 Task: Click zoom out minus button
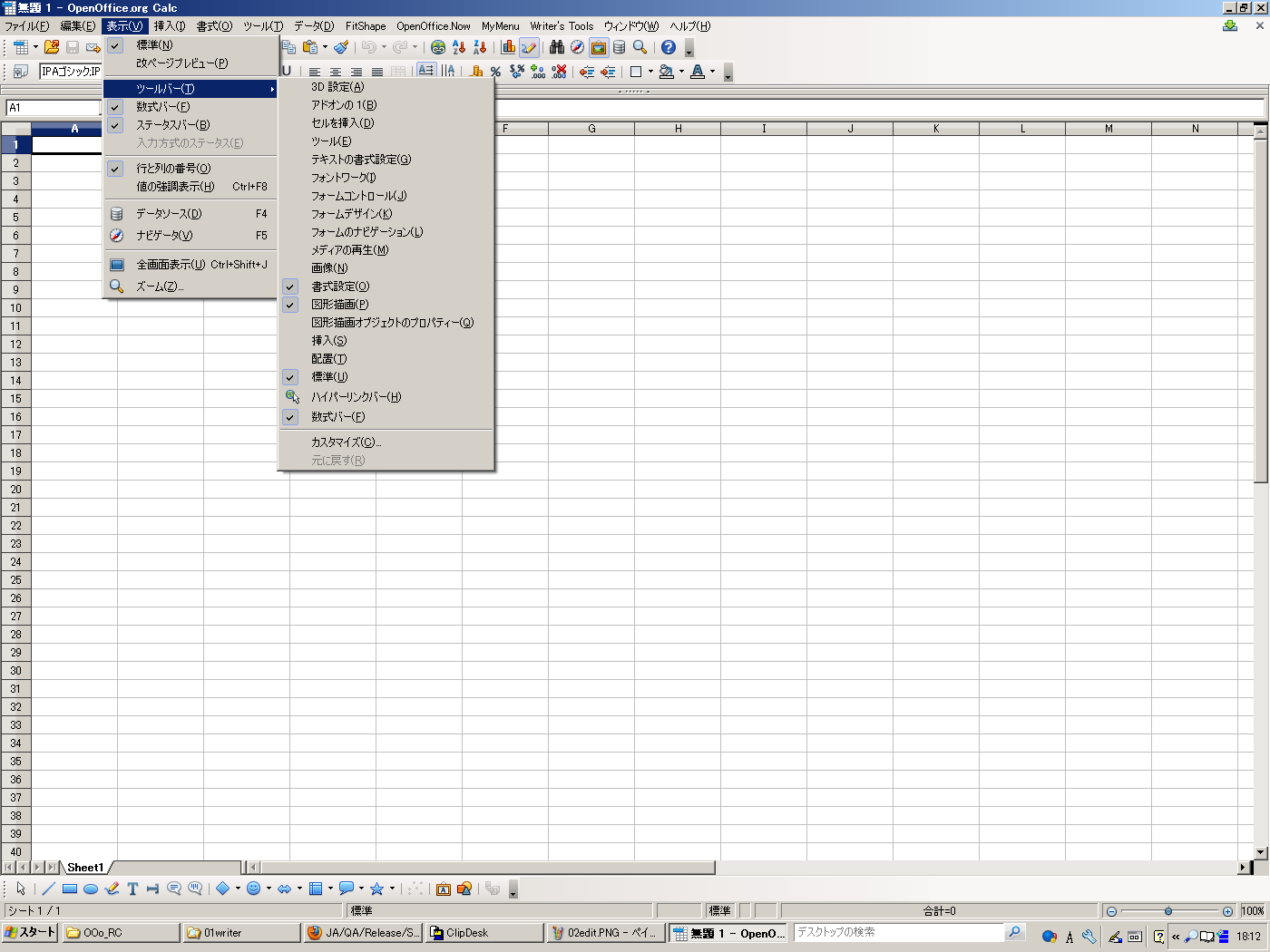(1111, 911)
